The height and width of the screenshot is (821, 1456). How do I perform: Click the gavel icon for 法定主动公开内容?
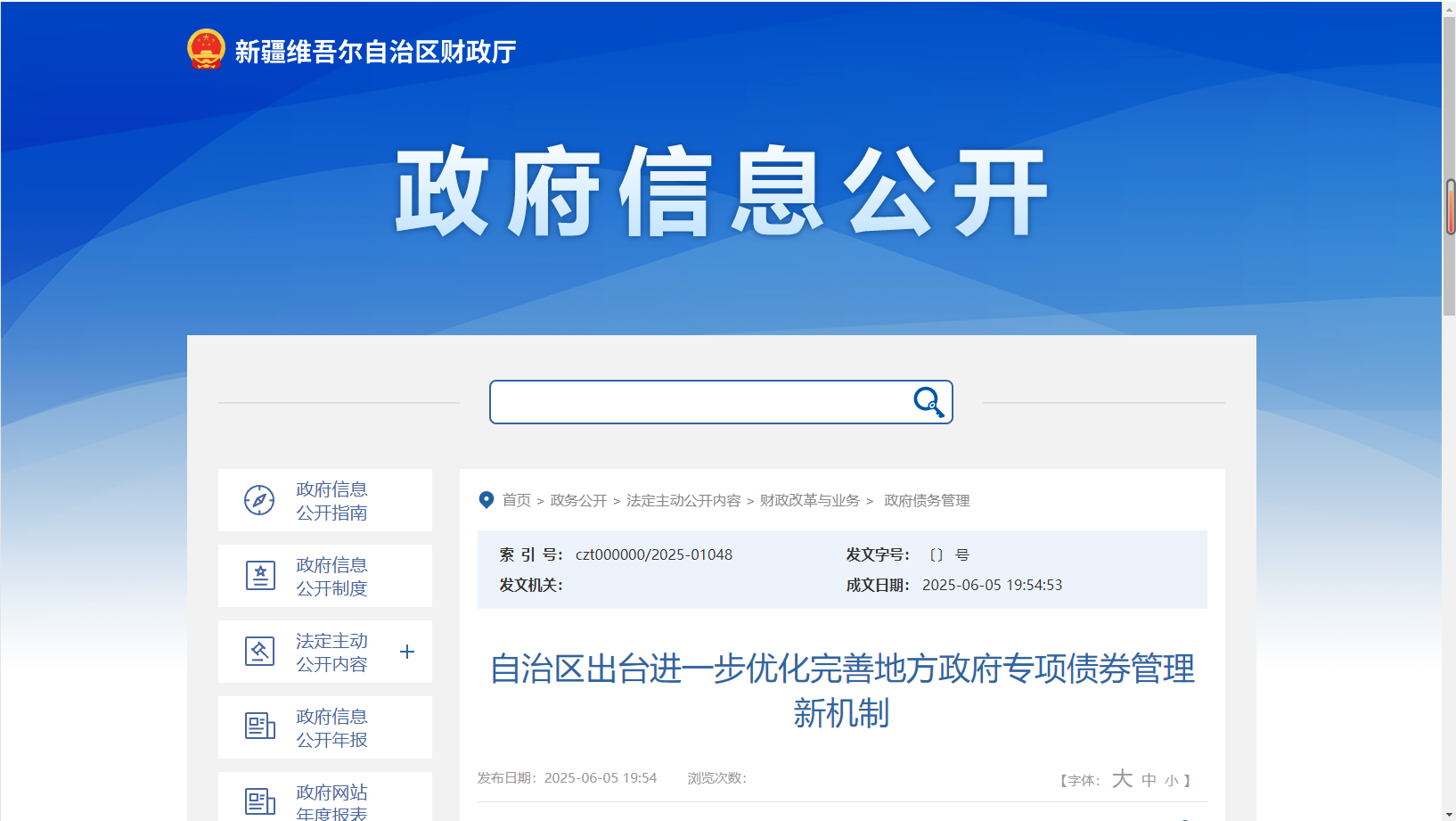[x=259, y=652]
